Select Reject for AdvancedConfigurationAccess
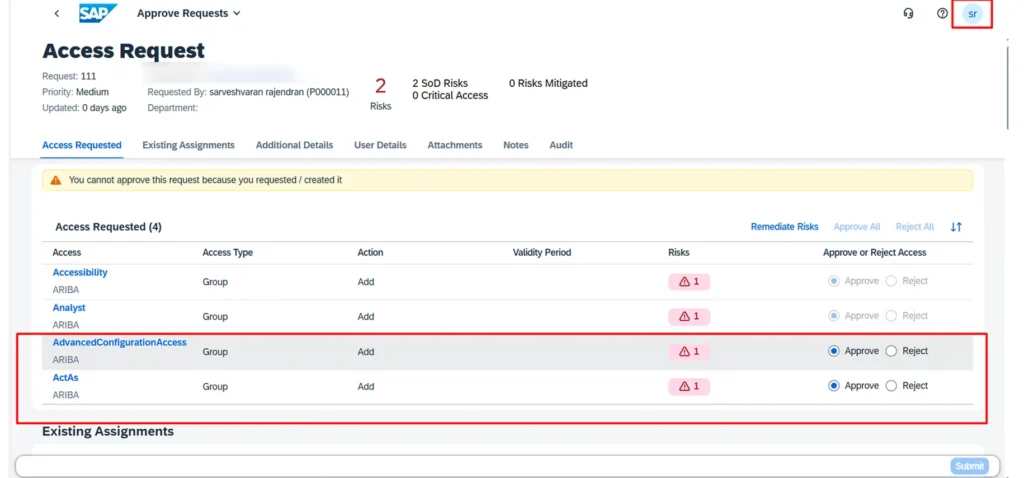The width and height of the screenshot is (1024, 478). [891, 351]
